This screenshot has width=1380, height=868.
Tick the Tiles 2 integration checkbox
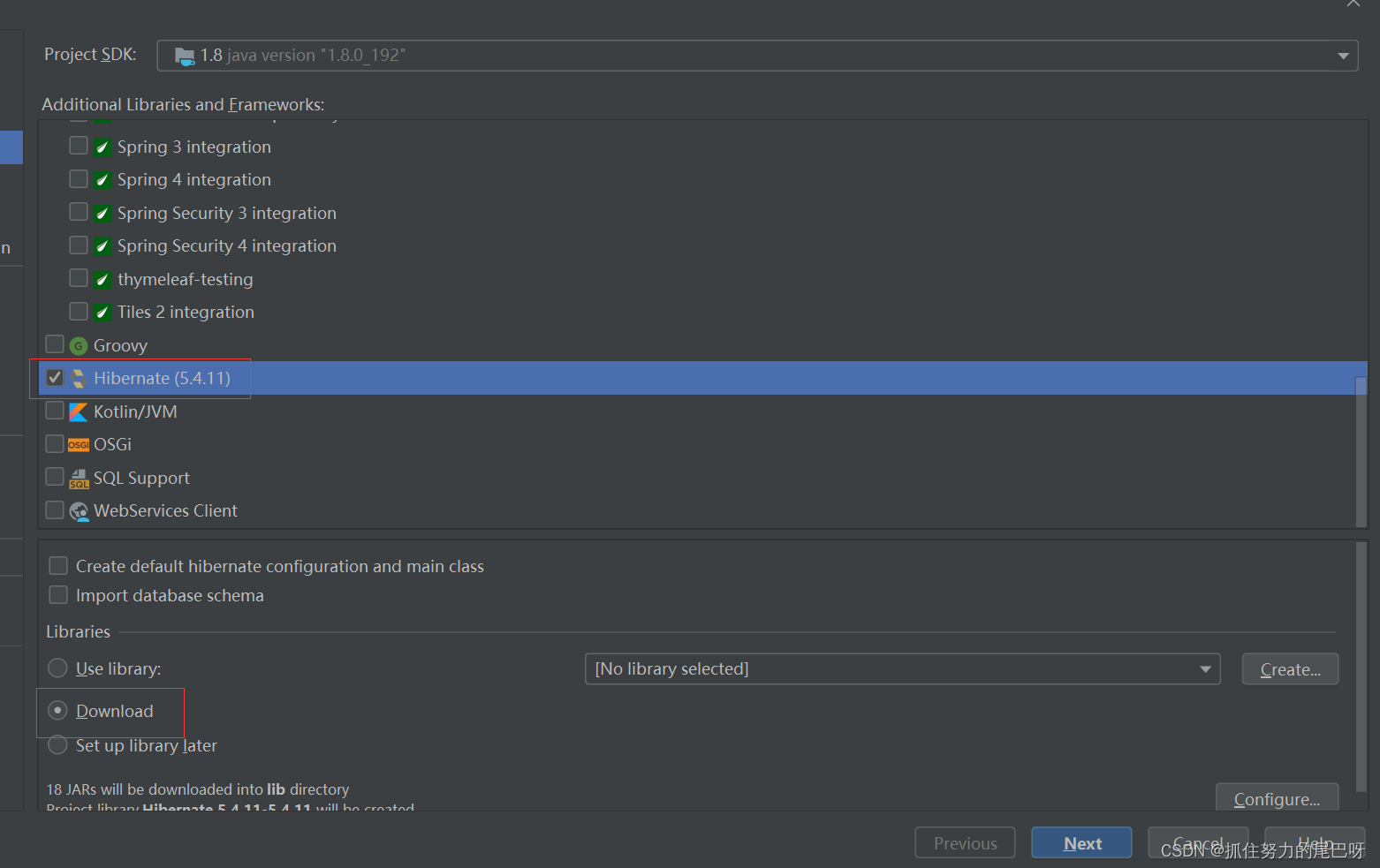[79, 312]
